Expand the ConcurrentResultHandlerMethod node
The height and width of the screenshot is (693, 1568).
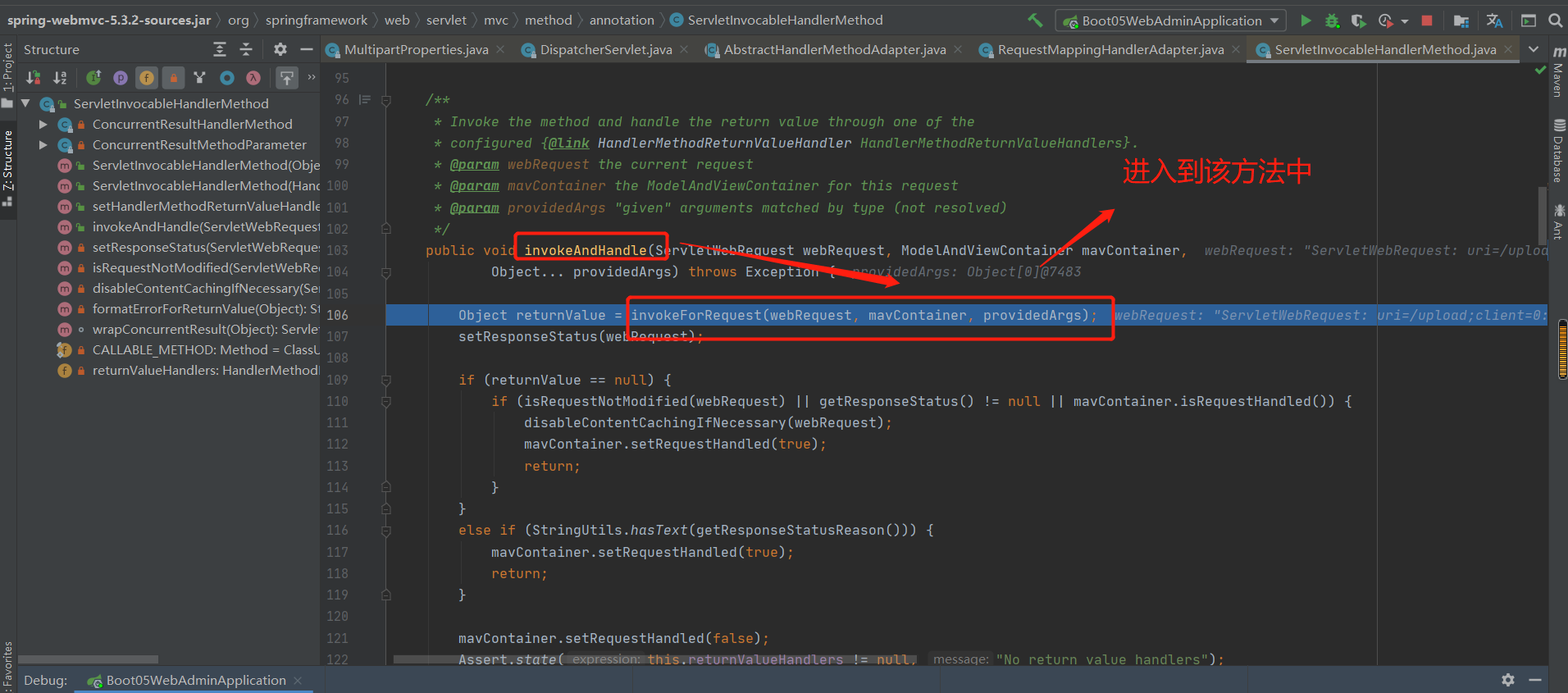tap(43, 124)
